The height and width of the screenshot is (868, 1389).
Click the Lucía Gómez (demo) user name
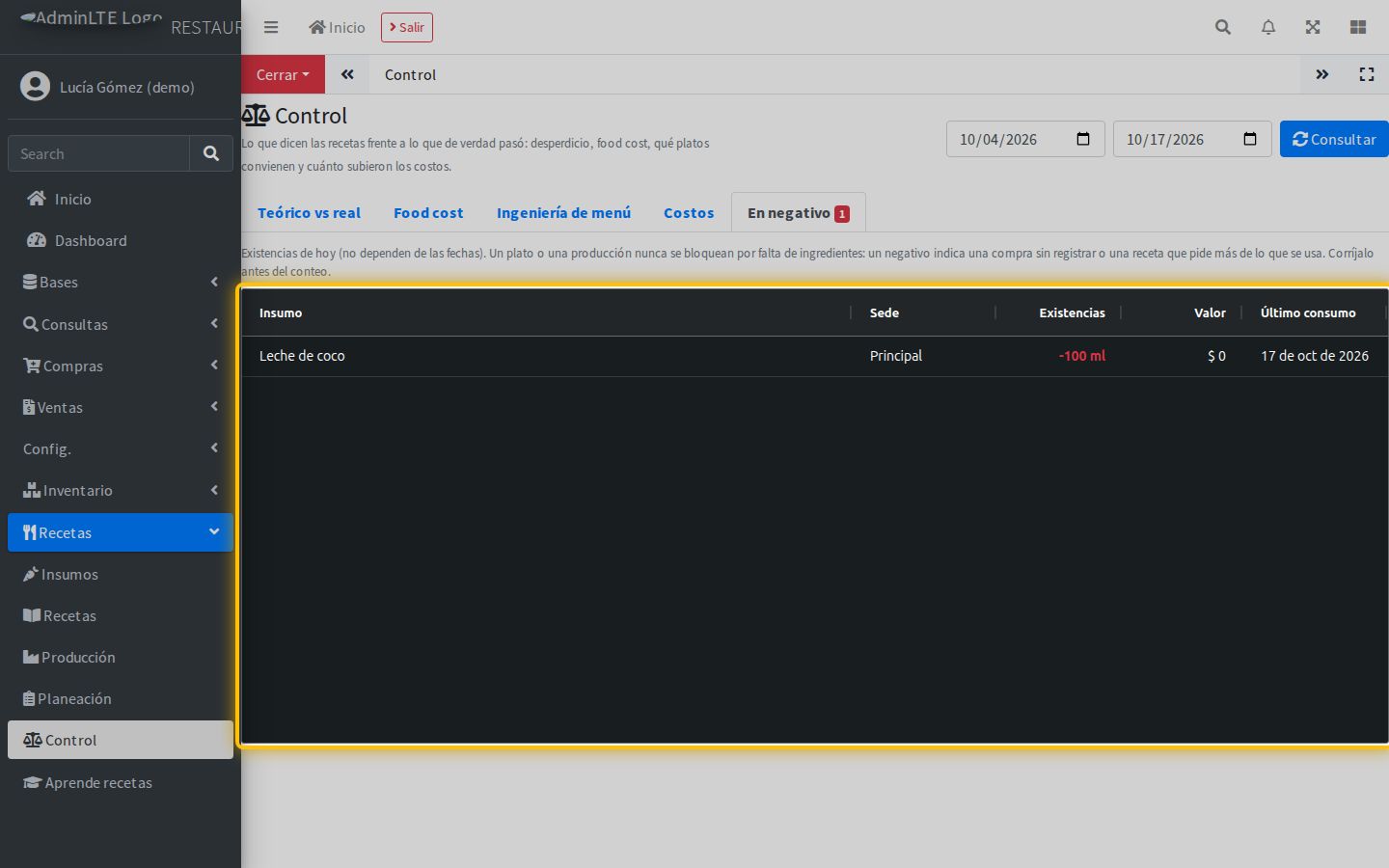point(127,87)
